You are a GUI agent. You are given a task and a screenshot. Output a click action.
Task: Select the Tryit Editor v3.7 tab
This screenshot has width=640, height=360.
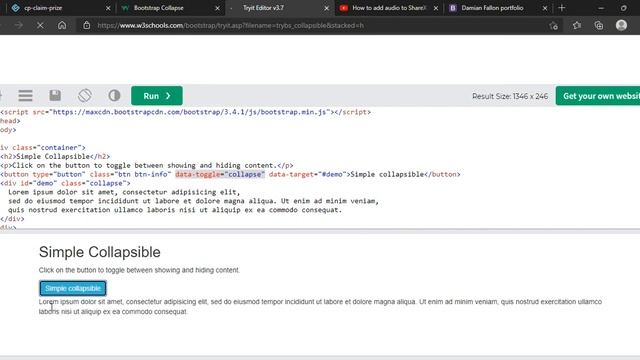(x=263, y=8)
